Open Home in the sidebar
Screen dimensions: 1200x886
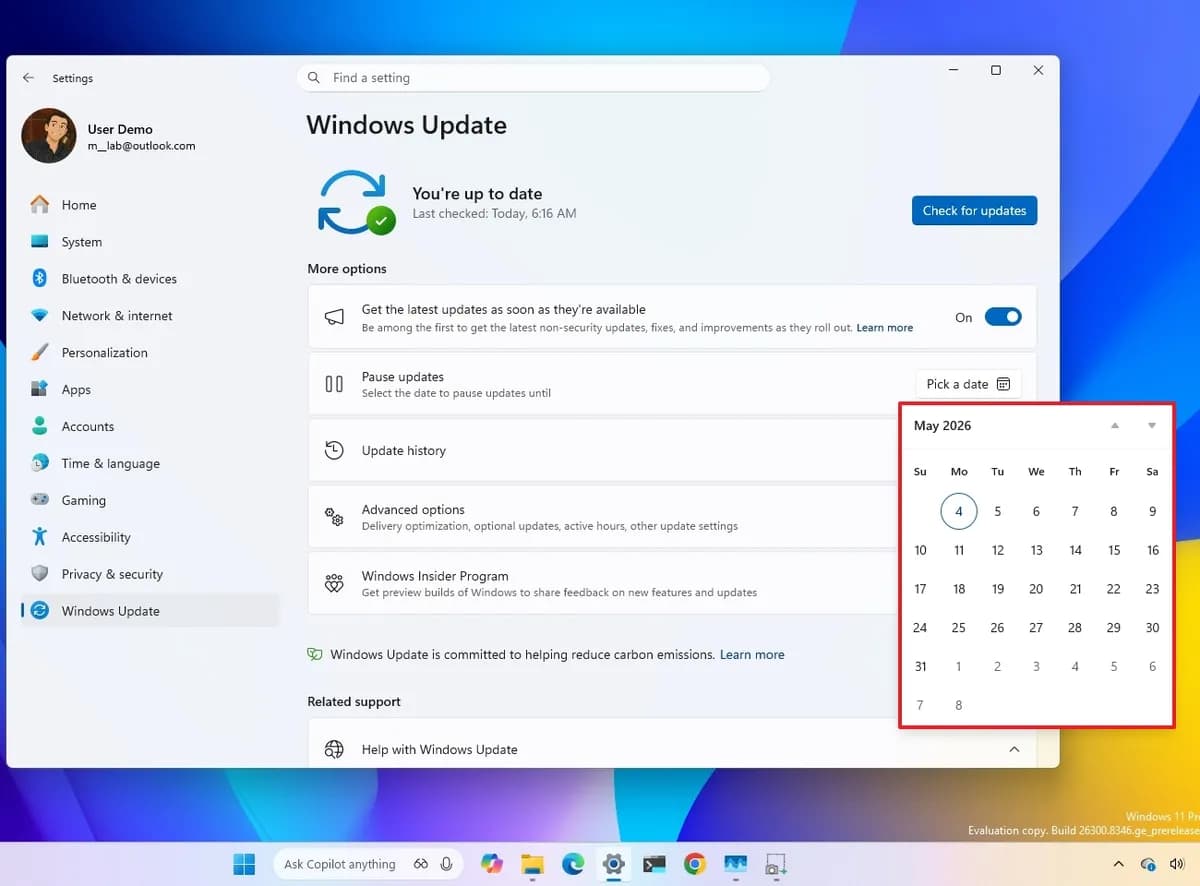click(150, 205)
